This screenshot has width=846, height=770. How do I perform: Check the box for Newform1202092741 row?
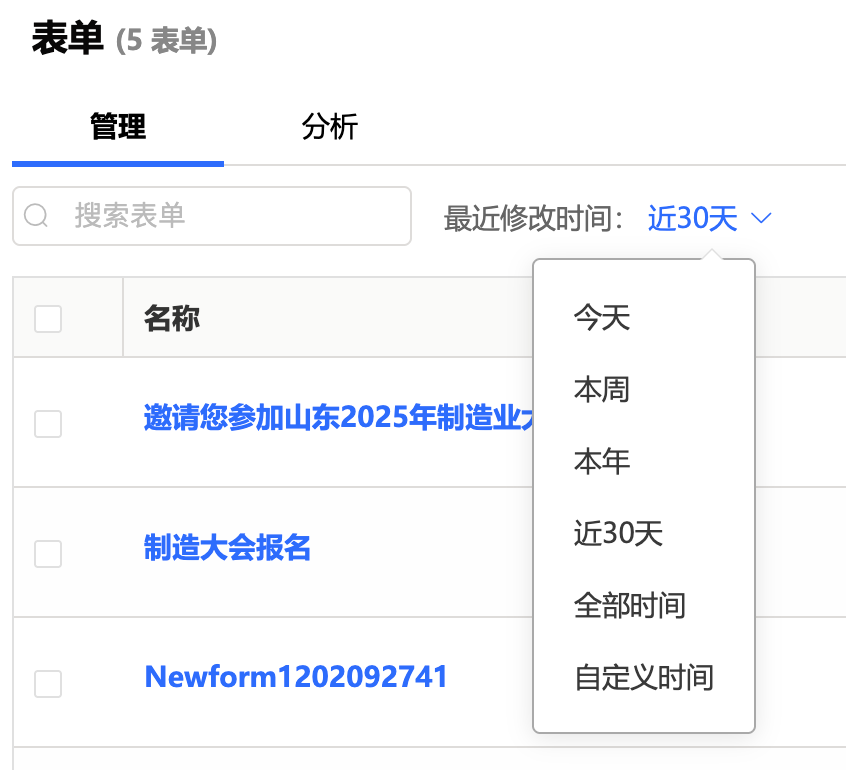[48, 683]
